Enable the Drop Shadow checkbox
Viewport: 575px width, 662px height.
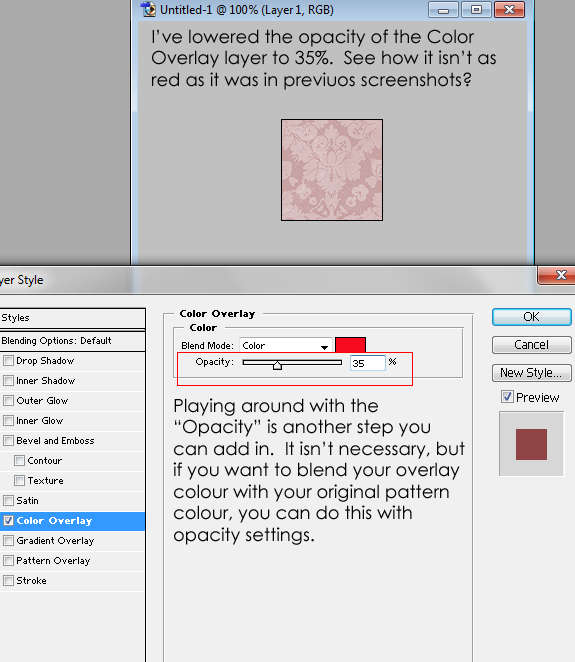pyautogui.click(x=8, y=361)
